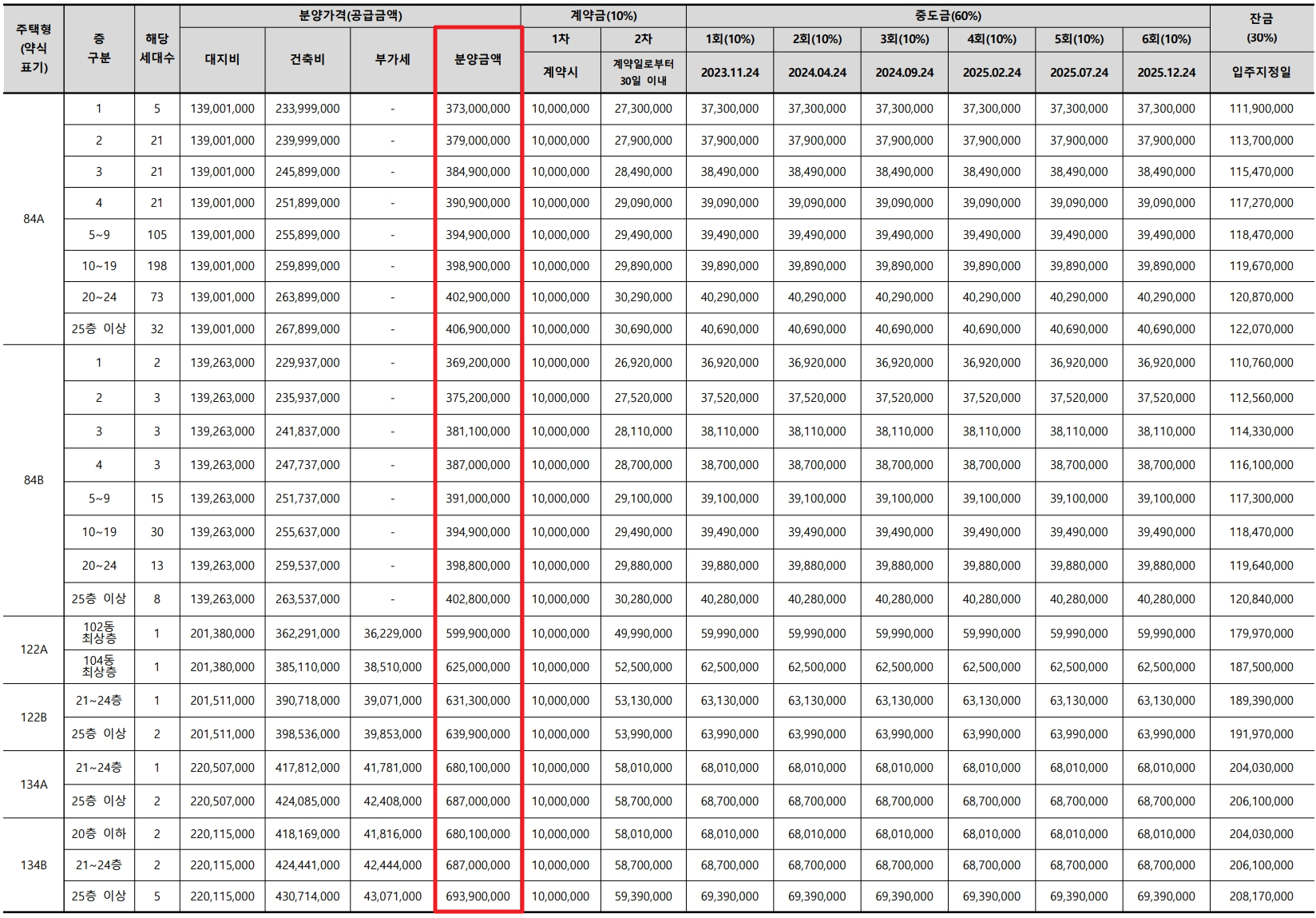Click the 해당 세대수 column header

click(x=157, y=49)
